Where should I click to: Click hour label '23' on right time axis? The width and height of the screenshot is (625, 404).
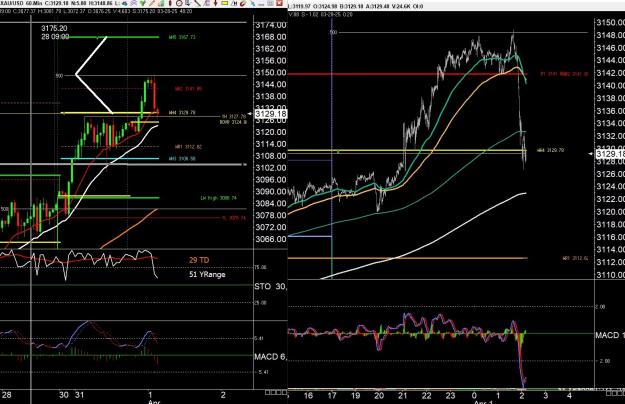(x=450, y=396)
